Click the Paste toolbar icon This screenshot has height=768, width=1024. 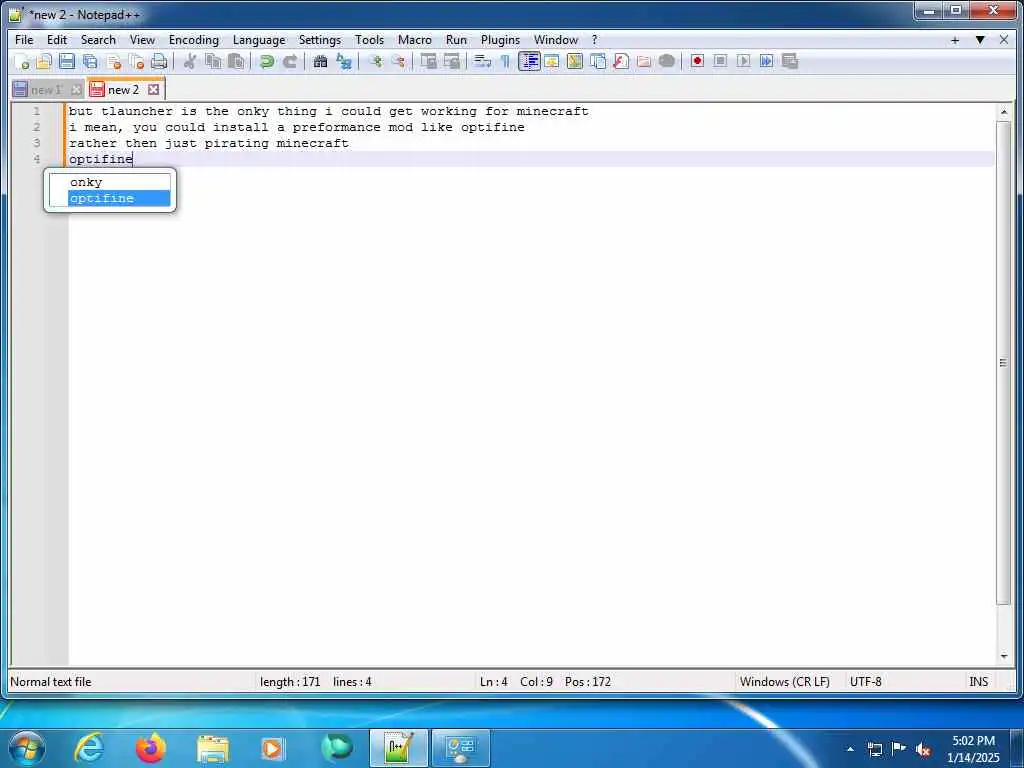click(236, 61)
